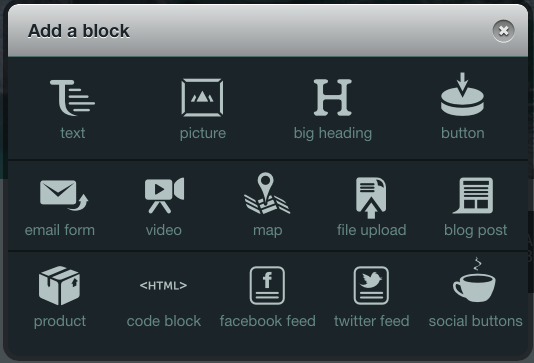The image size is (534, 363).
Task: Pick the social buttons coffee cup icon
Action: [x=474, y=280]
